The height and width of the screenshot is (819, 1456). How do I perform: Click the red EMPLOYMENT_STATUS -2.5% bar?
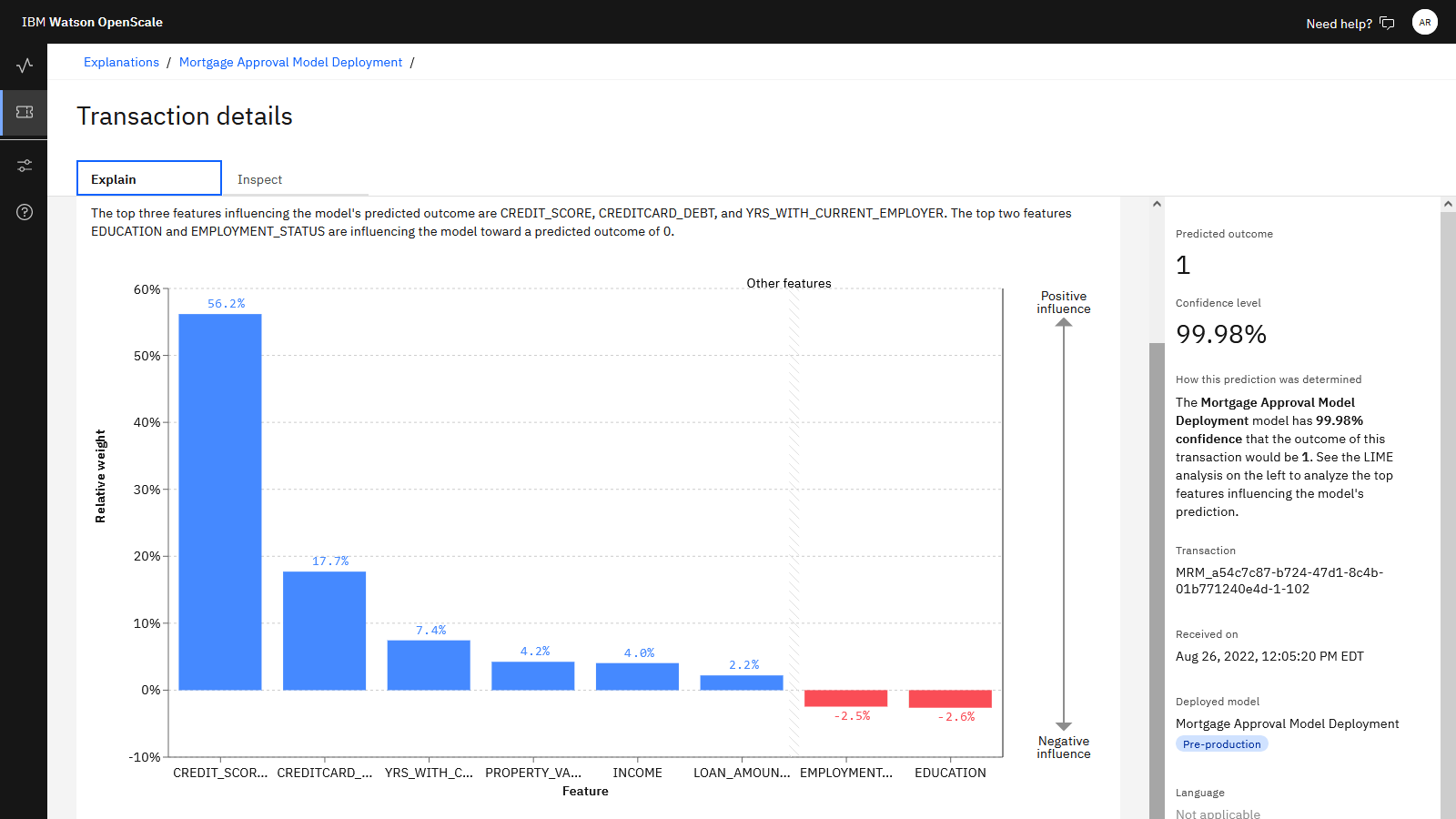845,698
